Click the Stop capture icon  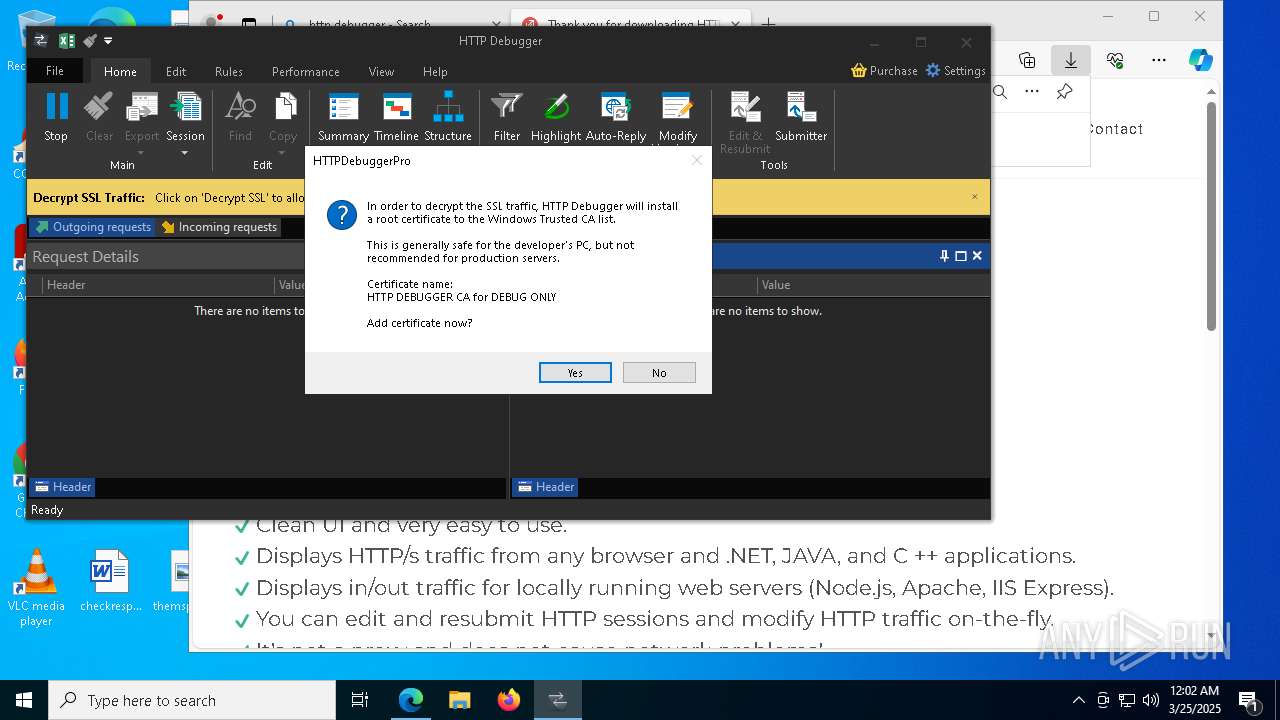point(56,107)
